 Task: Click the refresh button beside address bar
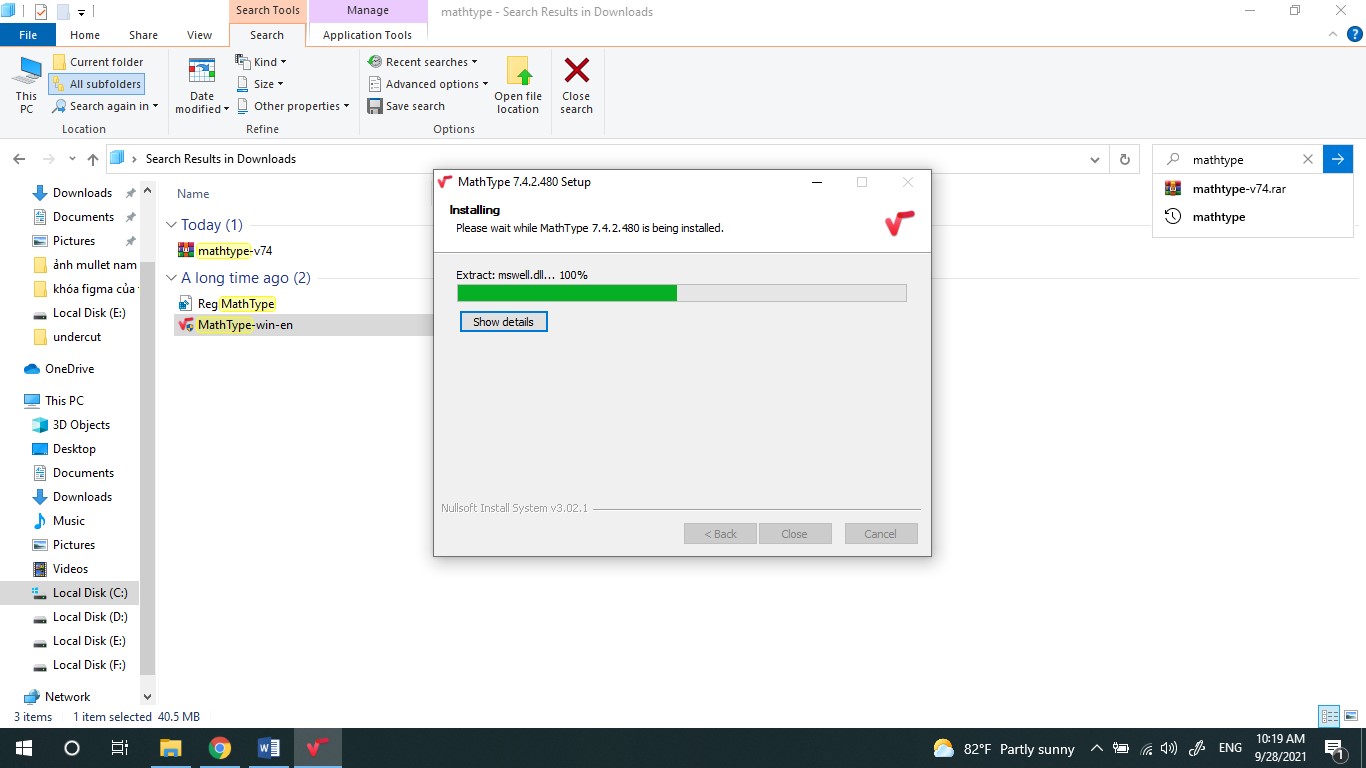pyautogui.click(x=1125, y=159)
